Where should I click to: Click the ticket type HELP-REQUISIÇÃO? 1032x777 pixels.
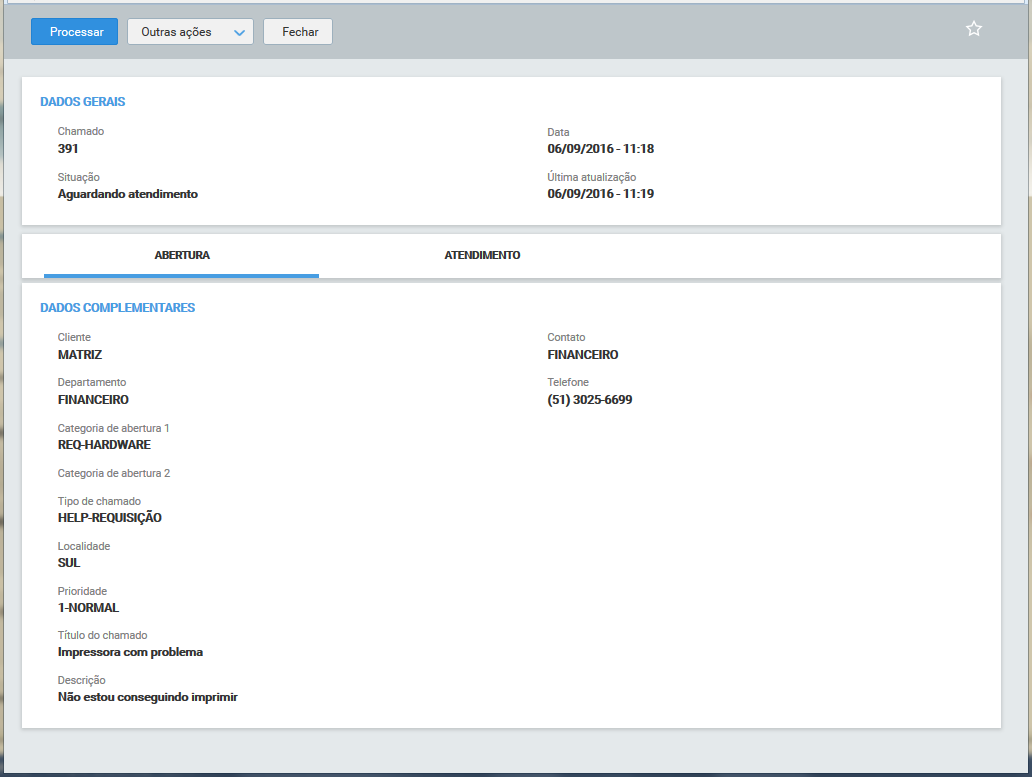[x=110, y=518]
